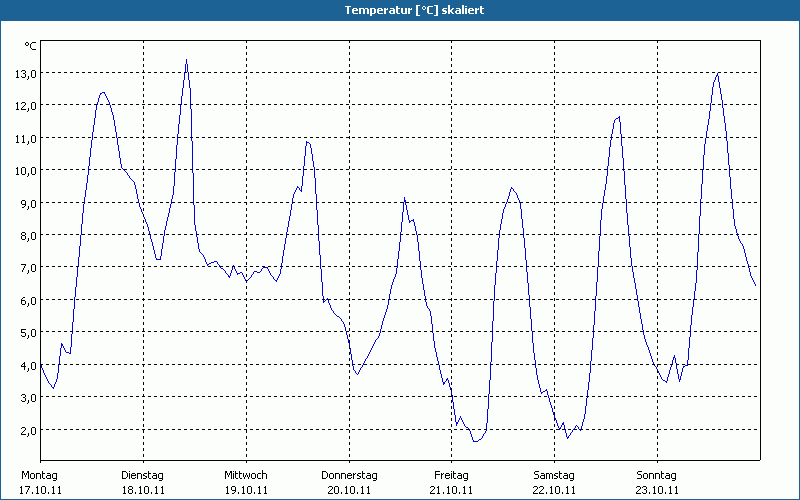Click the '3,0' y-axis label
Screen dimensions: 800x500
click(x=28, y=398)
